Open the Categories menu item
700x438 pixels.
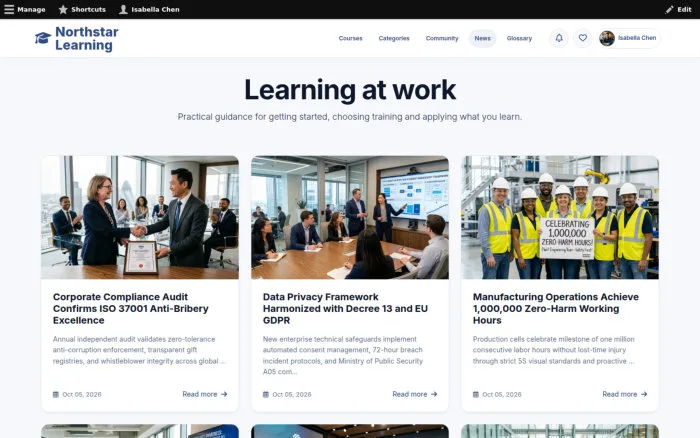click(x=394, y=38)
